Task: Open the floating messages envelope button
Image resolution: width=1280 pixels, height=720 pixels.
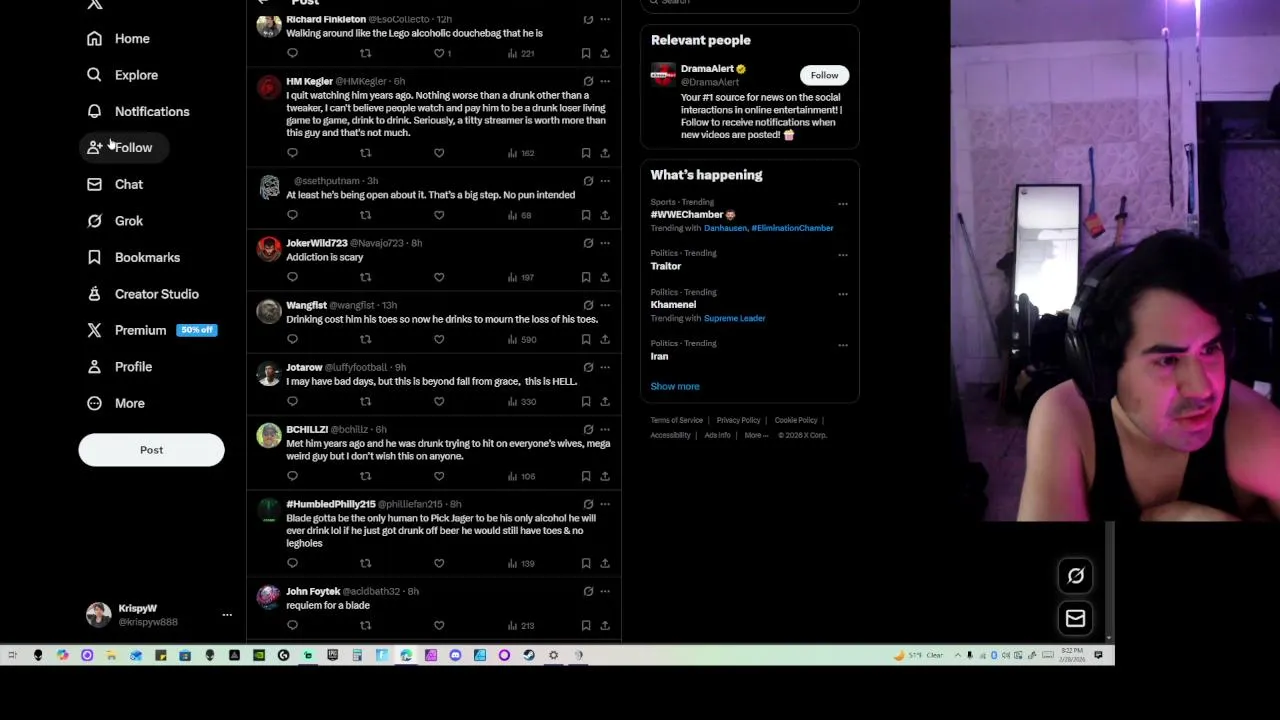Action: click(x=1076, y=619)
